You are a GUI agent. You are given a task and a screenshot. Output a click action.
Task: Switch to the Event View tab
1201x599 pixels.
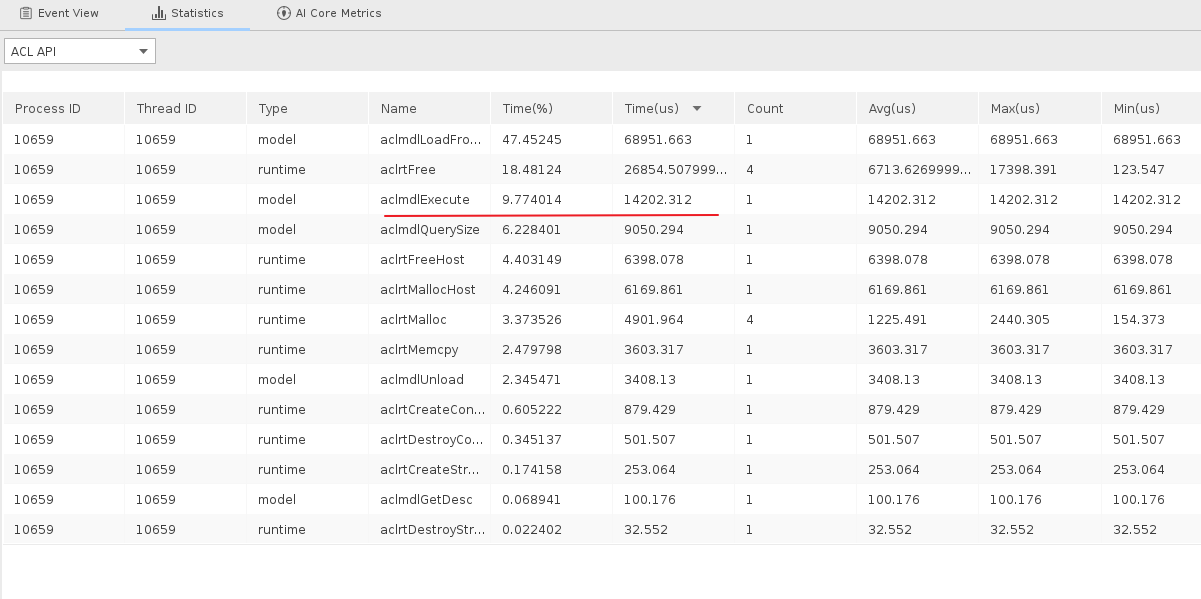click(x=59, y=14)
